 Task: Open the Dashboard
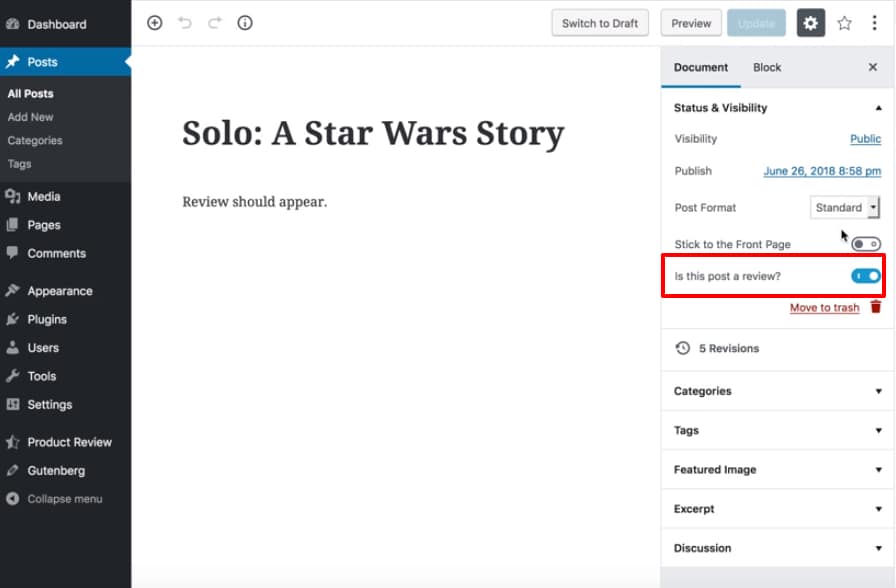pos(55,24)
